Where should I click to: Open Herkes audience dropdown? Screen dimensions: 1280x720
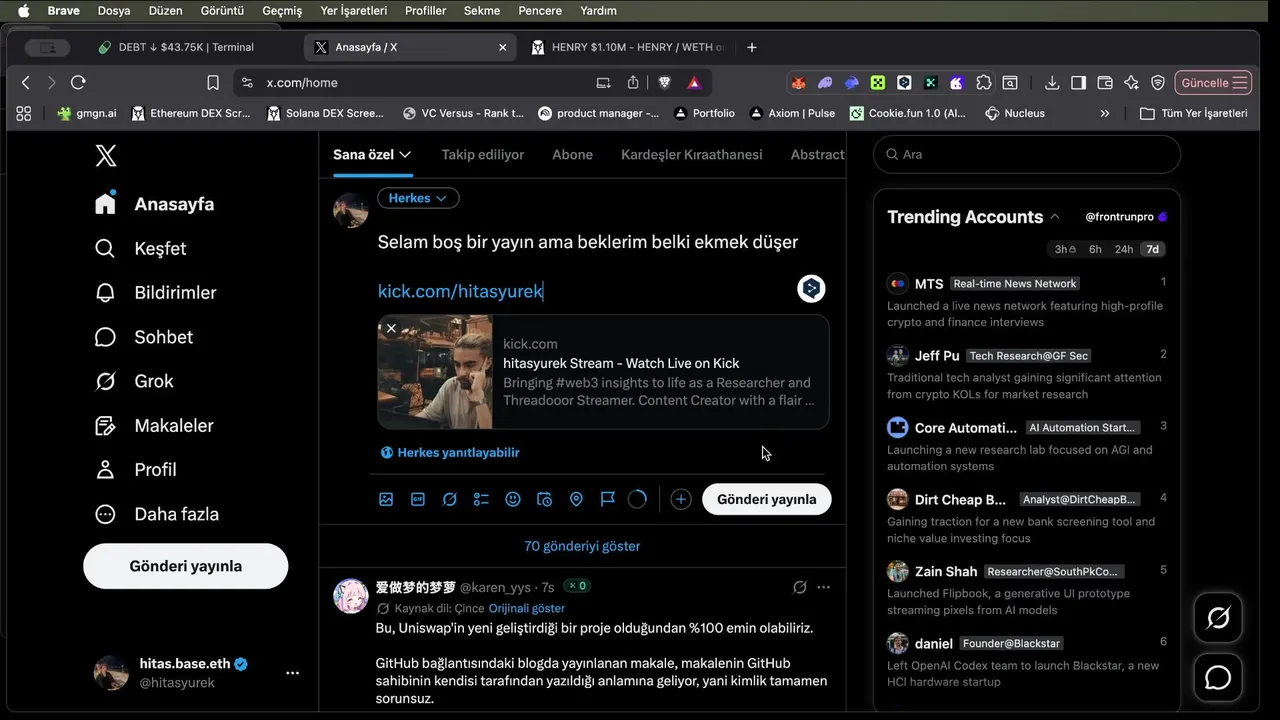coord(418,198)
